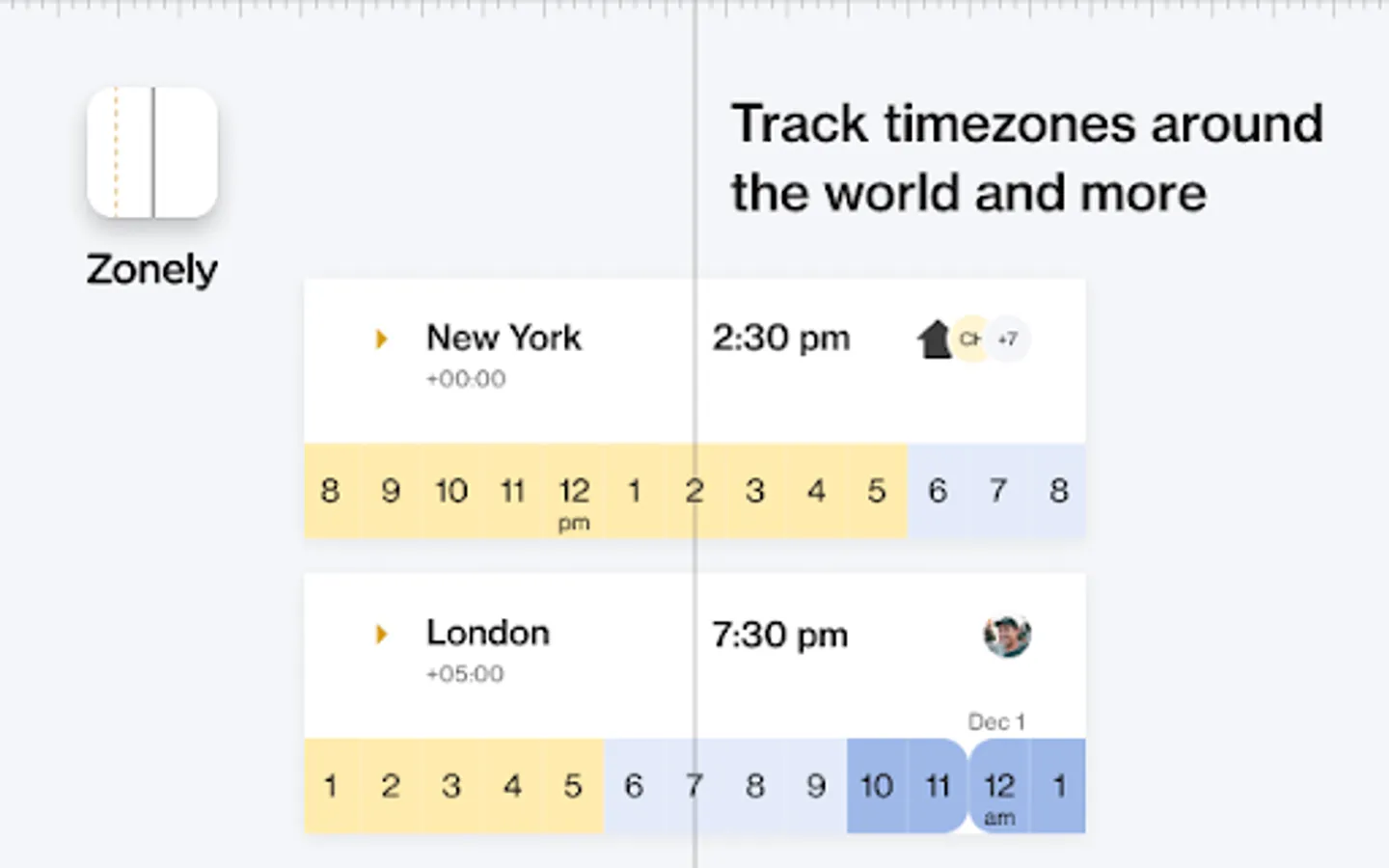This screenshot has height=868, width=1389.
Task: Select 12 pm hour in New York timeline
Action: pyautogui.click(x=574, y=491)
